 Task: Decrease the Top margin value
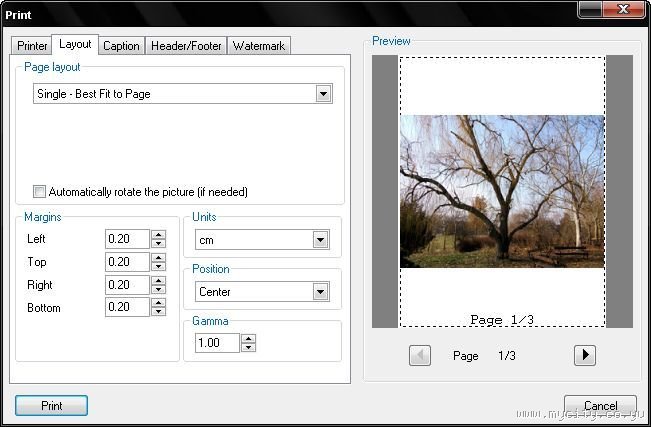159,266
